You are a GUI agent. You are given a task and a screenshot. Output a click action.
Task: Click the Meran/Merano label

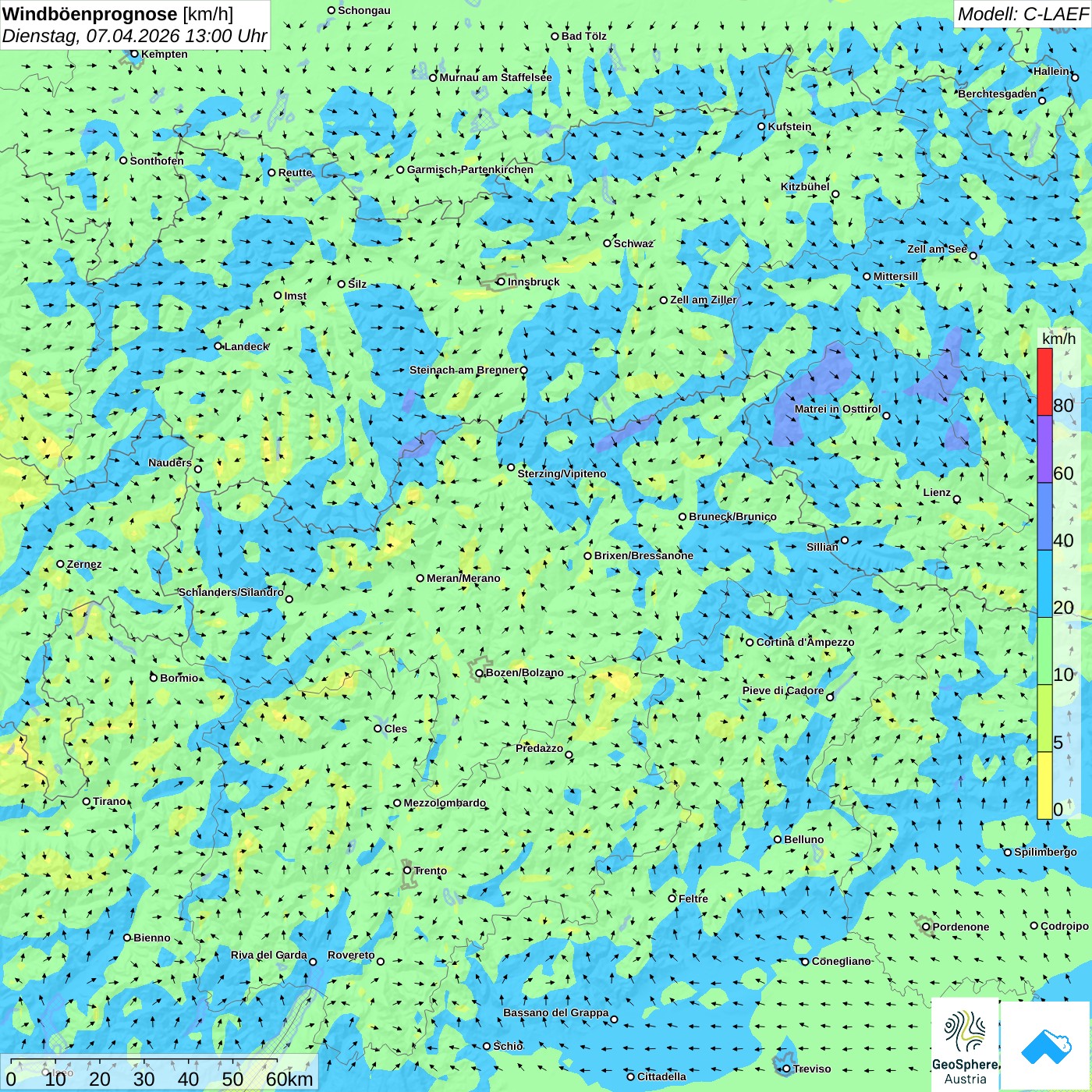click(x=463, y=578)
